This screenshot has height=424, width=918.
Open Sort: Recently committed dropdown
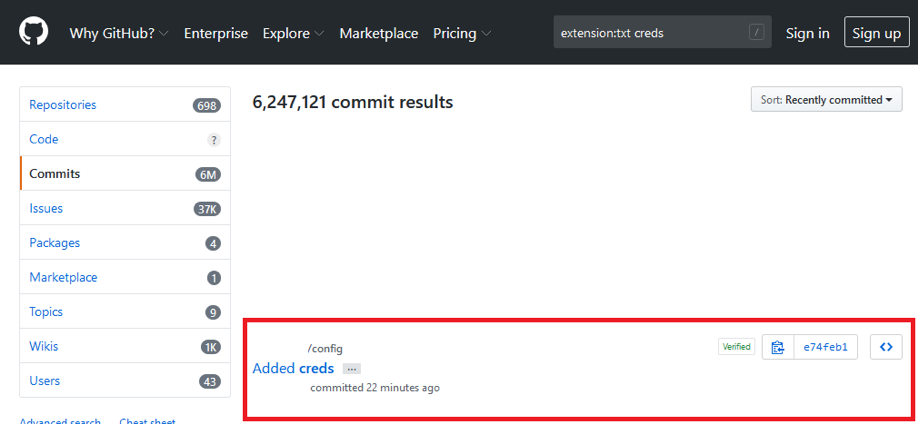click(826, 100)
